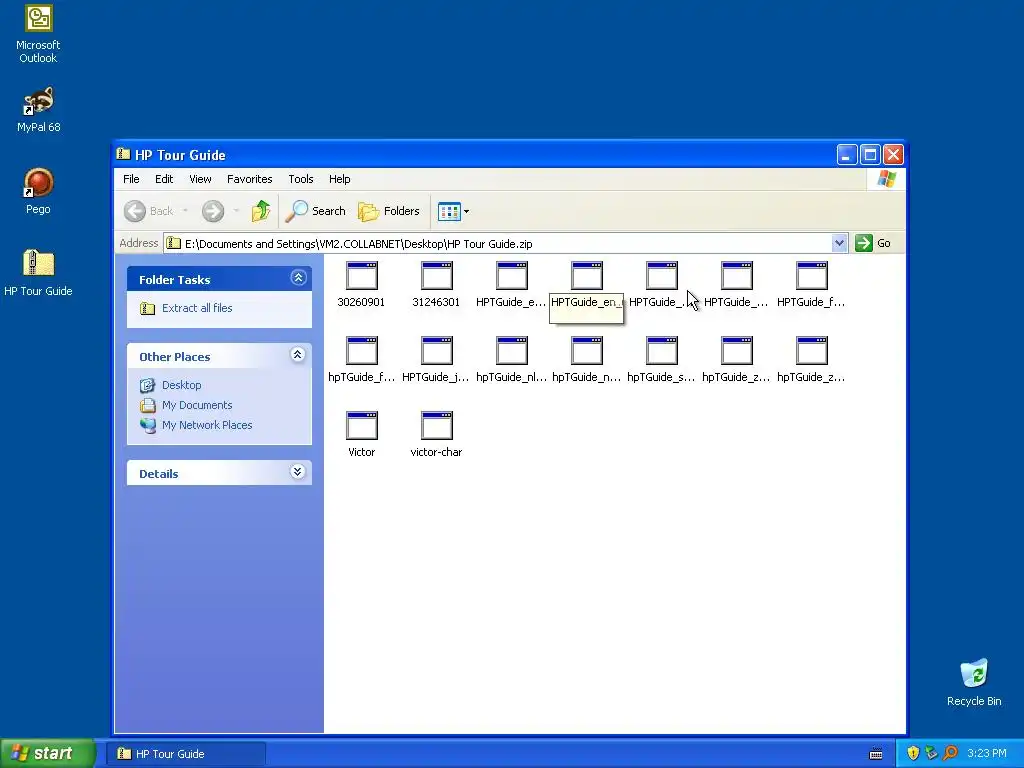The image size is (1024, 768).
Task: Open Forward history dropdown arrow
Action: click(236, 211)
